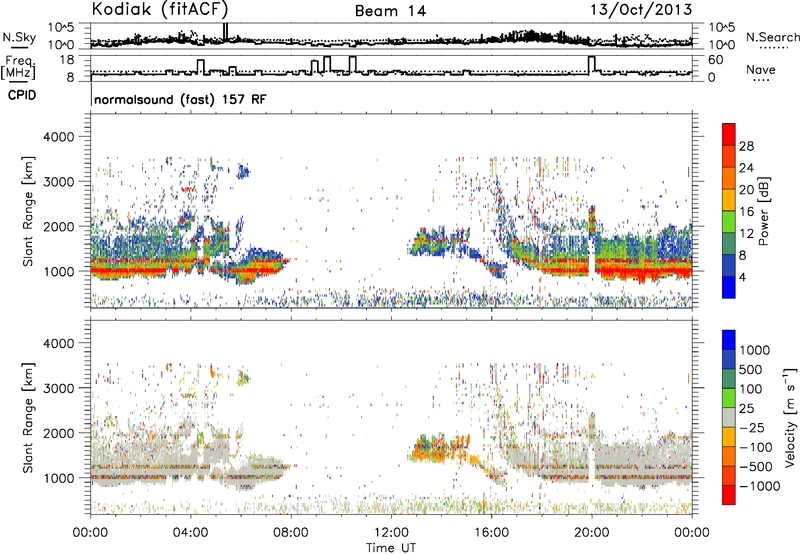This screenshot has height=554, width=800.
Task: Click the '12:00' time tick label
Action: (x=391, y=533)
